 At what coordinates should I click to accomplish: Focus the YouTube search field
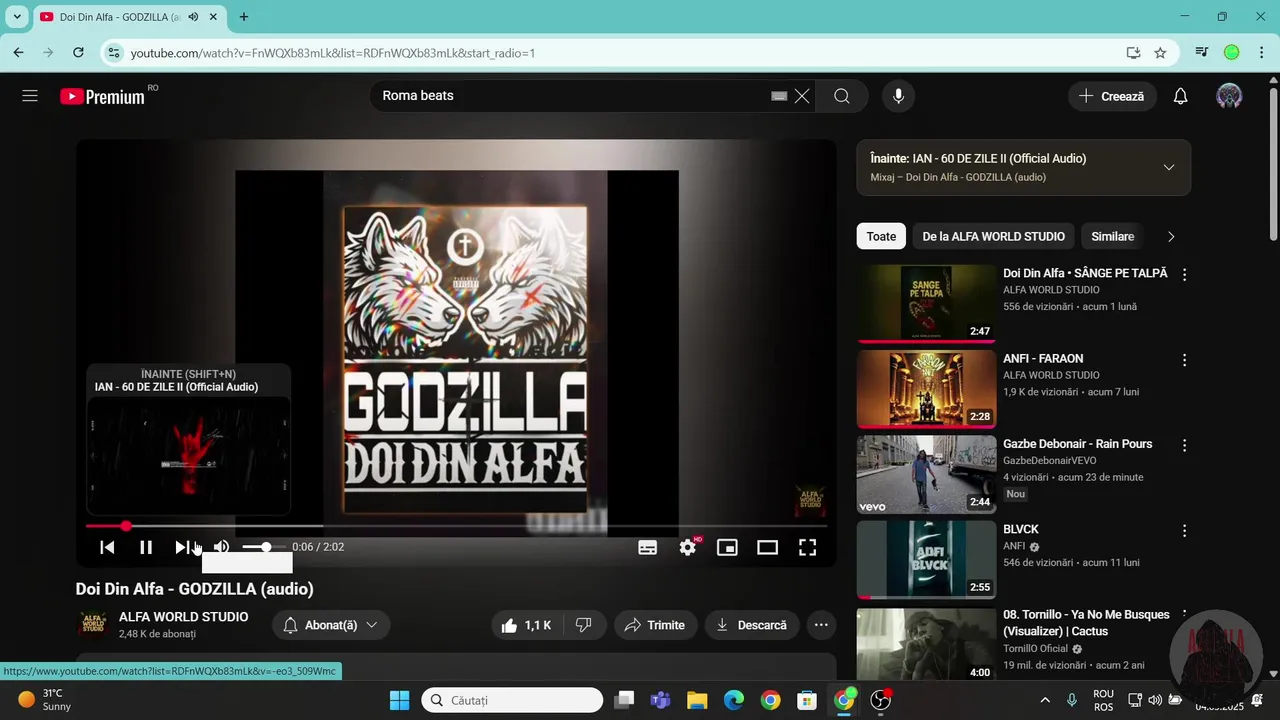coord(570,96)
